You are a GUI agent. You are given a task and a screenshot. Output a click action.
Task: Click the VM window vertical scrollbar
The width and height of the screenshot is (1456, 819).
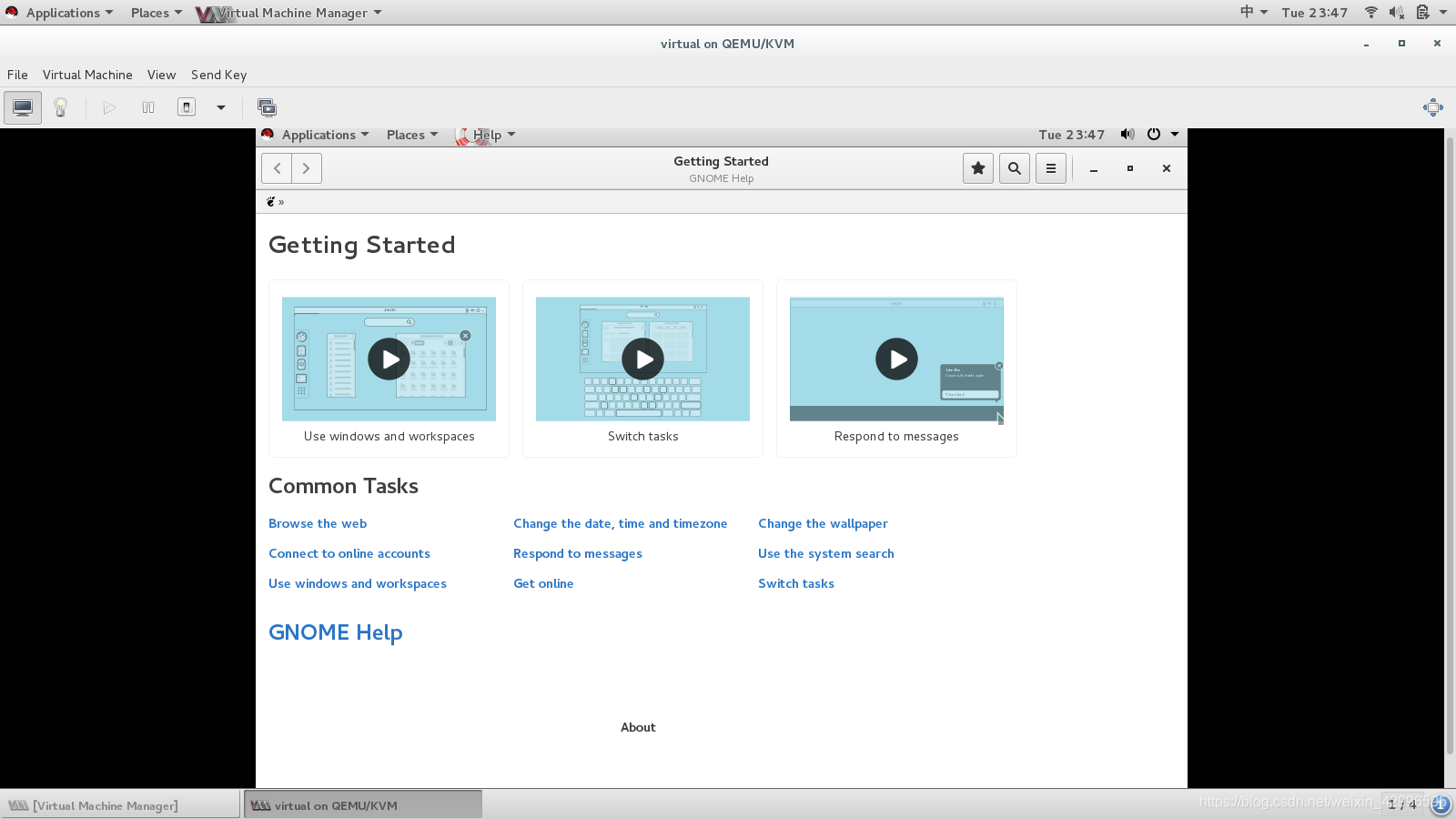coord(1450,446)
